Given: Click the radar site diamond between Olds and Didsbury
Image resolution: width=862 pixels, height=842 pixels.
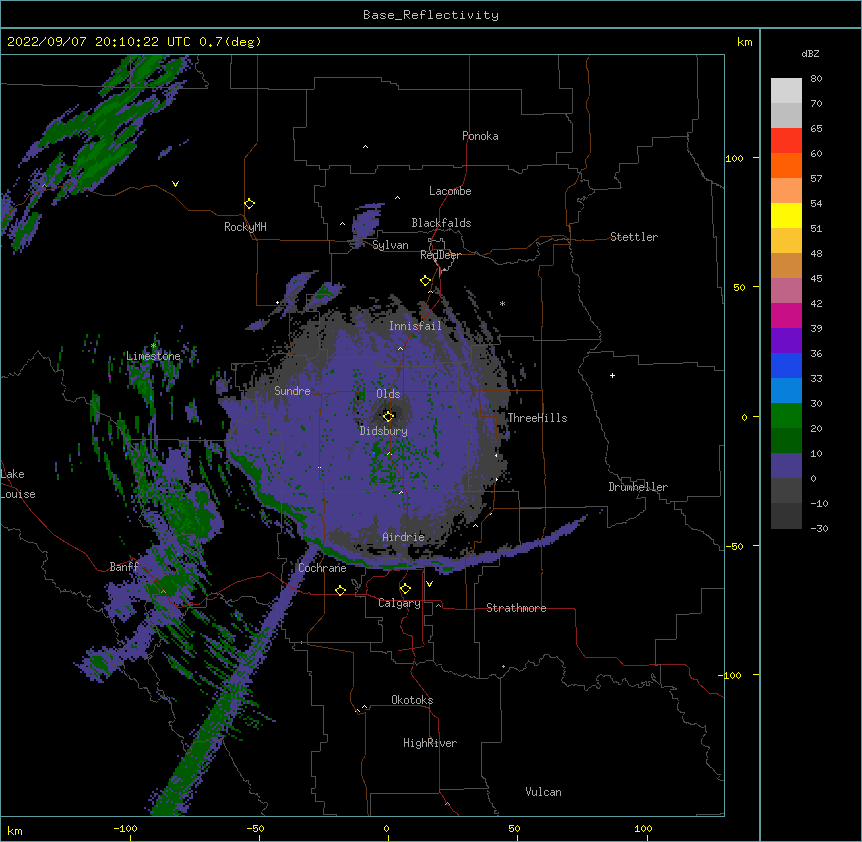Looking at the screenshot, I should point(388,416).
